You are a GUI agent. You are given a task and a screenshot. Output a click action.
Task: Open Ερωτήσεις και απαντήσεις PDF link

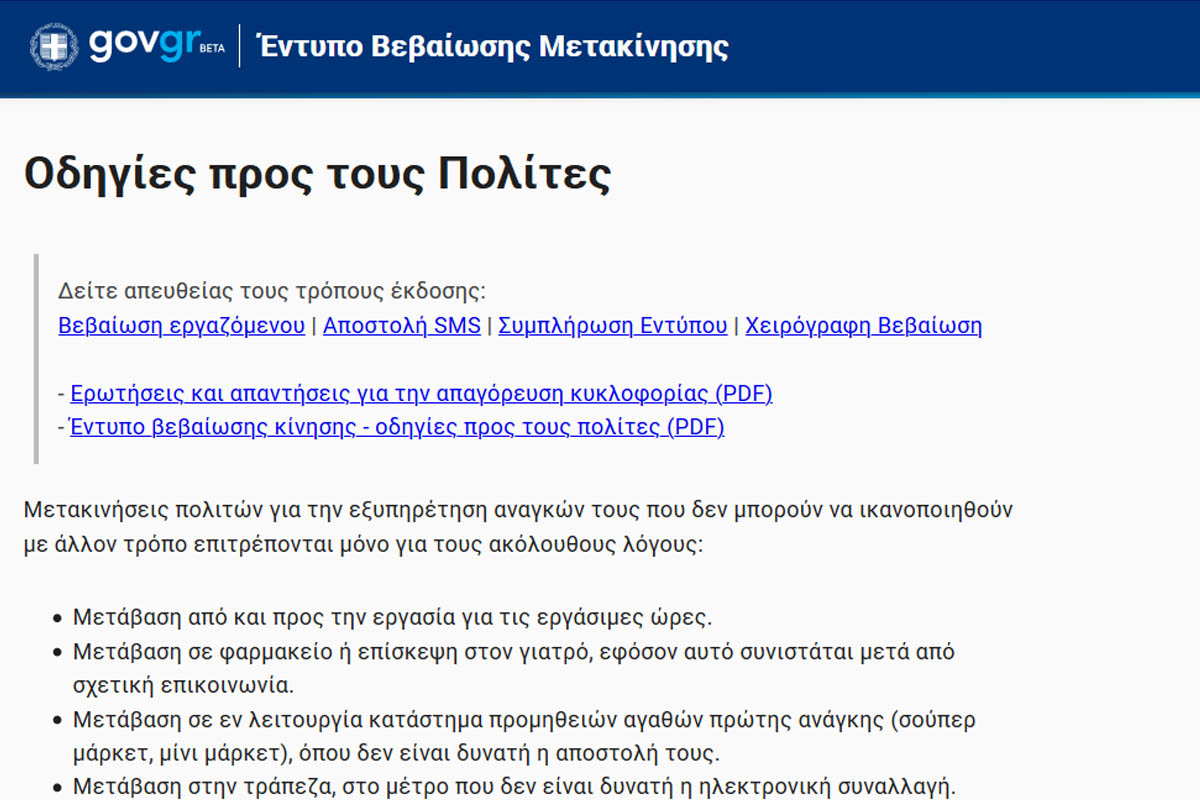(421, 393)
